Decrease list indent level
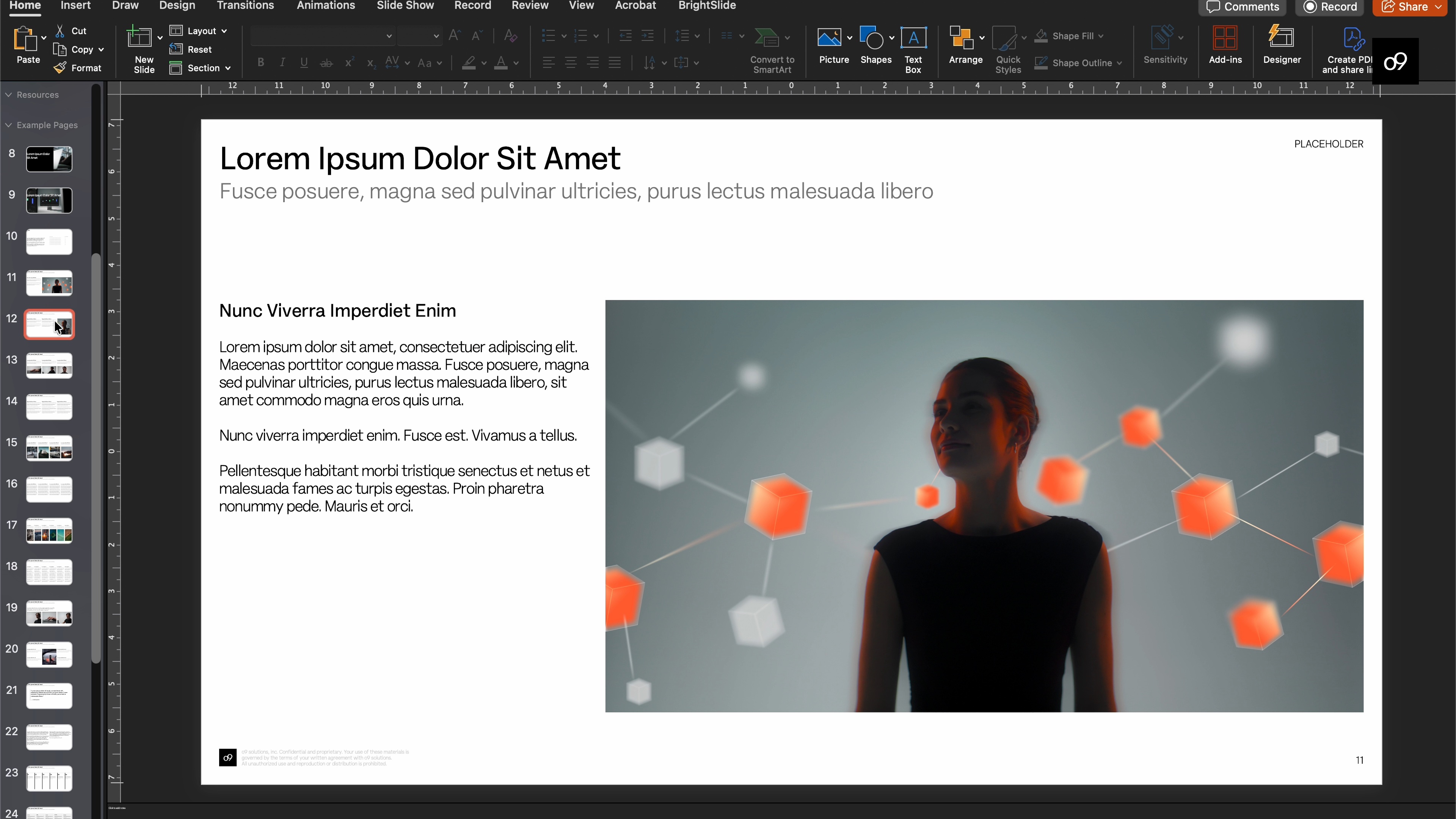 [625, 36]
